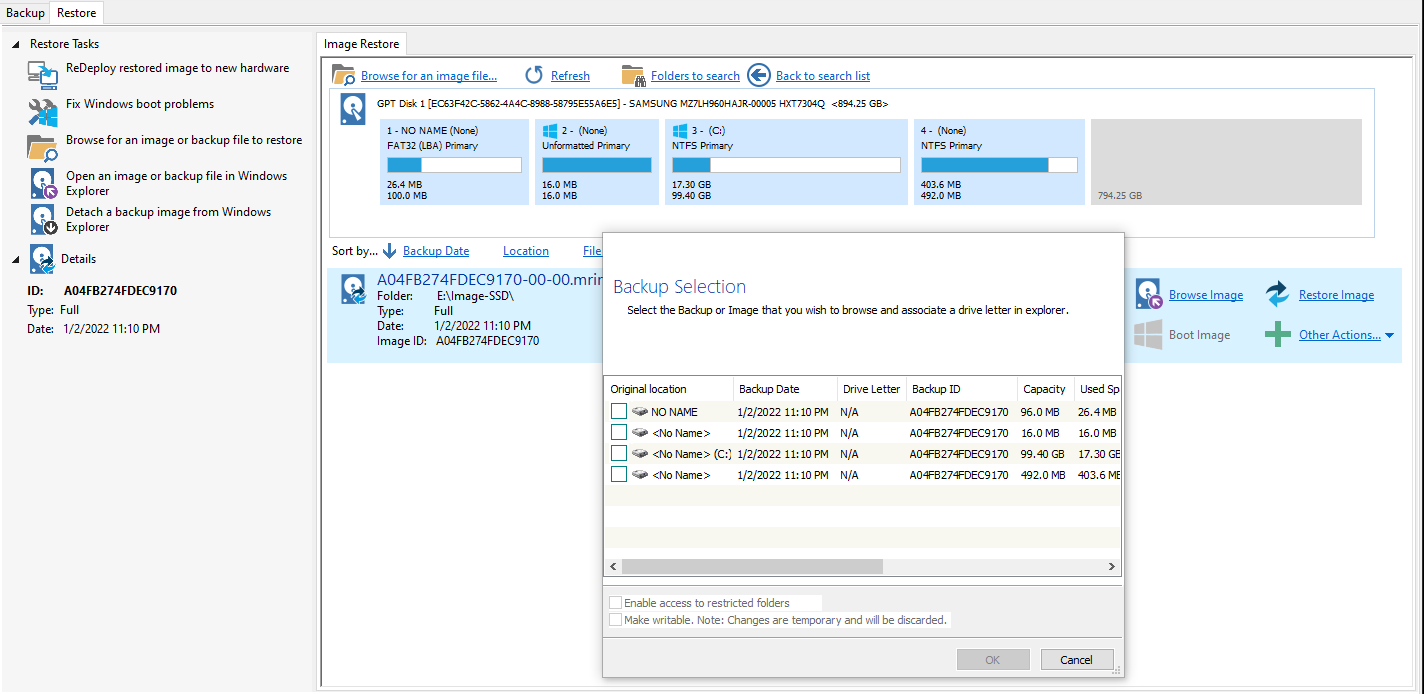Open the Other Actions dropdown arrow
The width and height of the screenshot is (1424, 694).
click(x=1389, y=336)
